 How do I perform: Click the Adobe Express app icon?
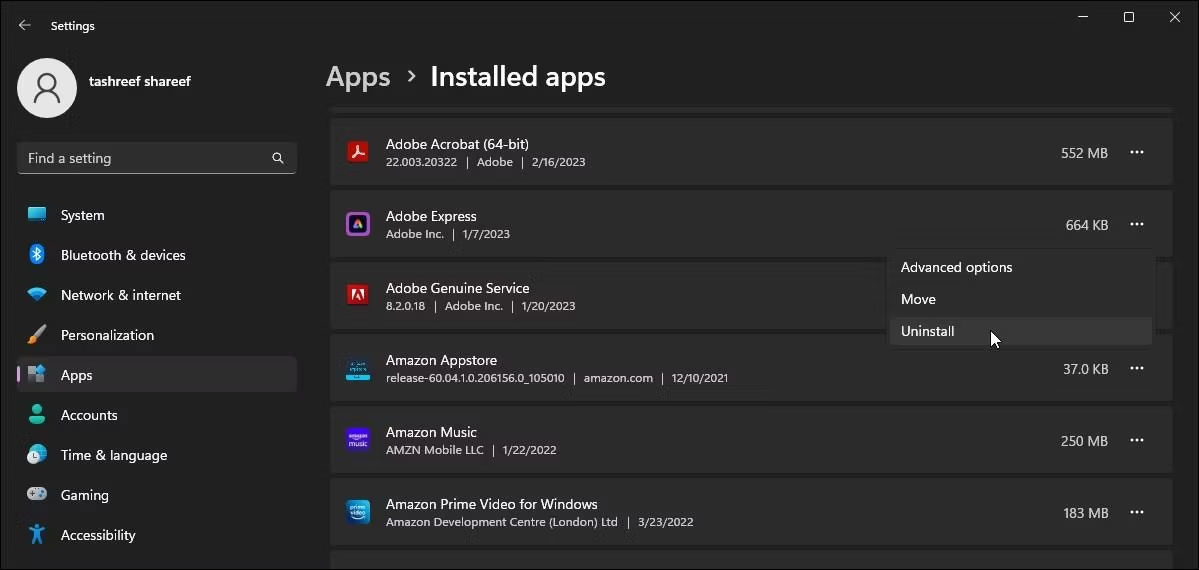[358, 224]
